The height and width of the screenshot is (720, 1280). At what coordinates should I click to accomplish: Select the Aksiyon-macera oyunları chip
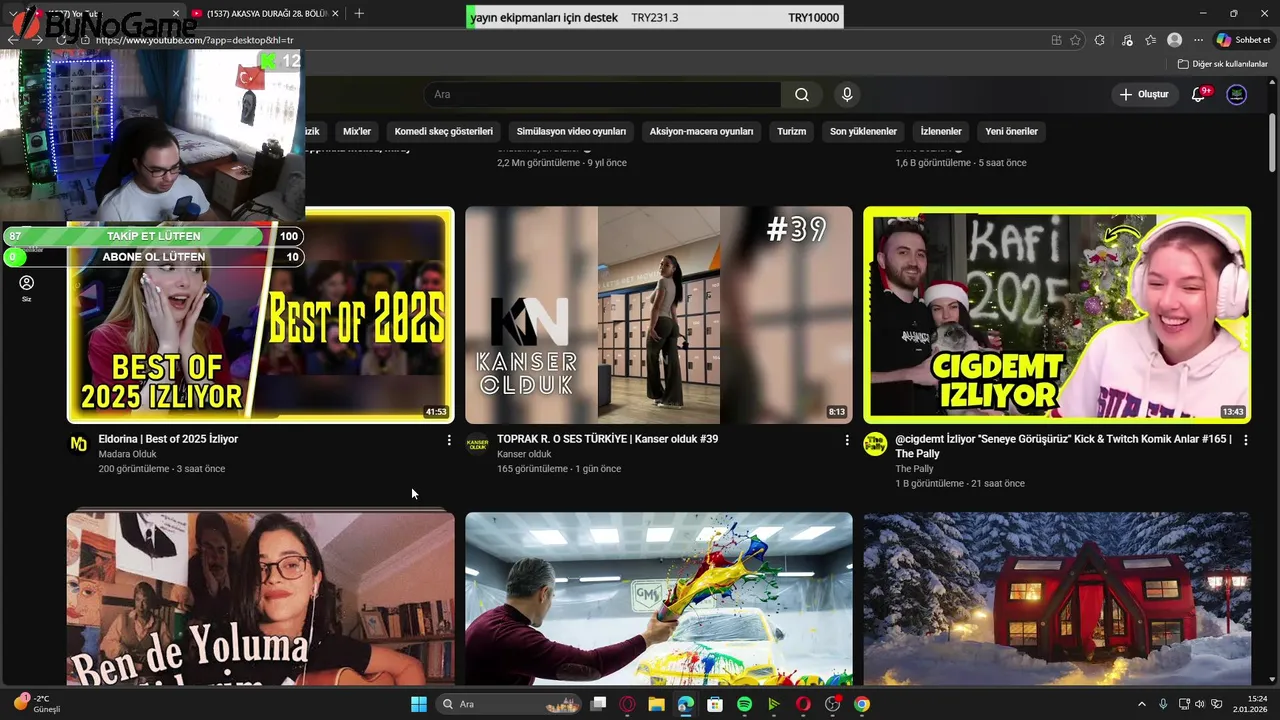click(x=701, y=131)
